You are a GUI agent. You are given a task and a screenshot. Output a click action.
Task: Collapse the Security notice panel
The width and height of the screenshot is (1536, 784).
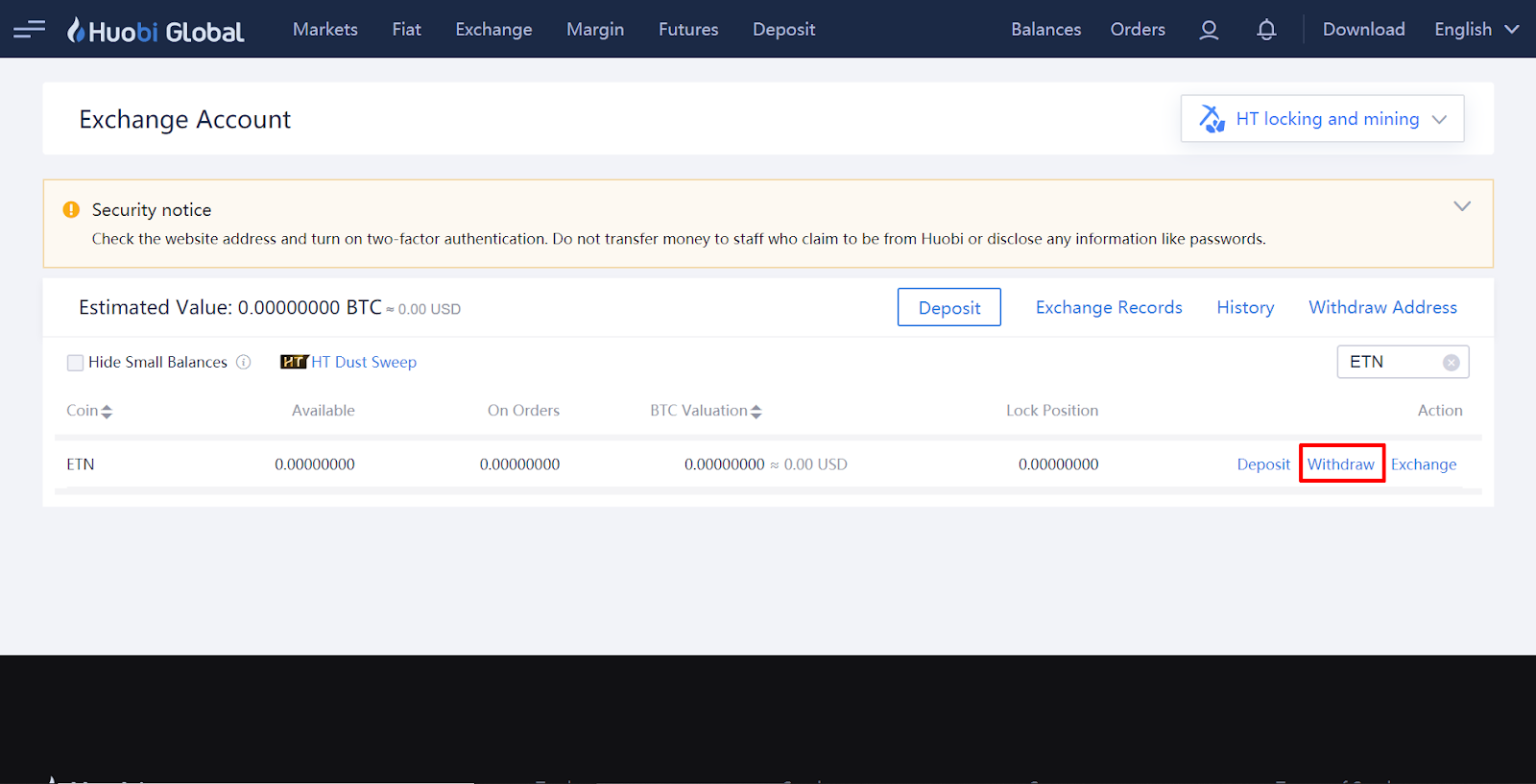[1462, 206]
